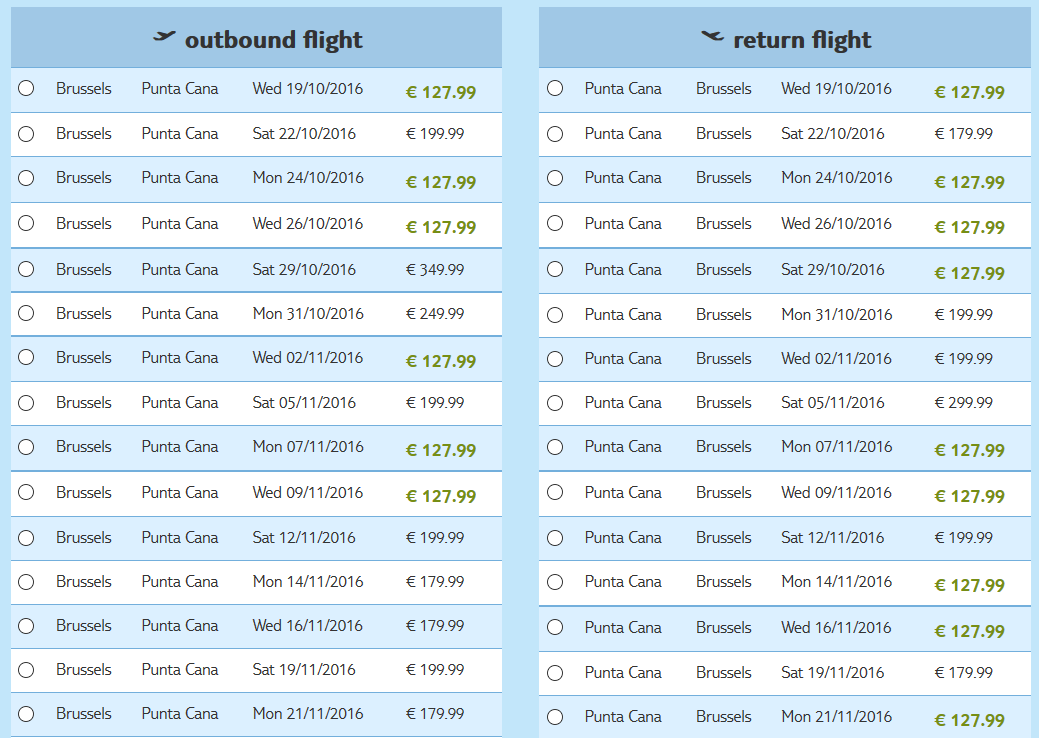Click the return flight header title

coord(802,40)
